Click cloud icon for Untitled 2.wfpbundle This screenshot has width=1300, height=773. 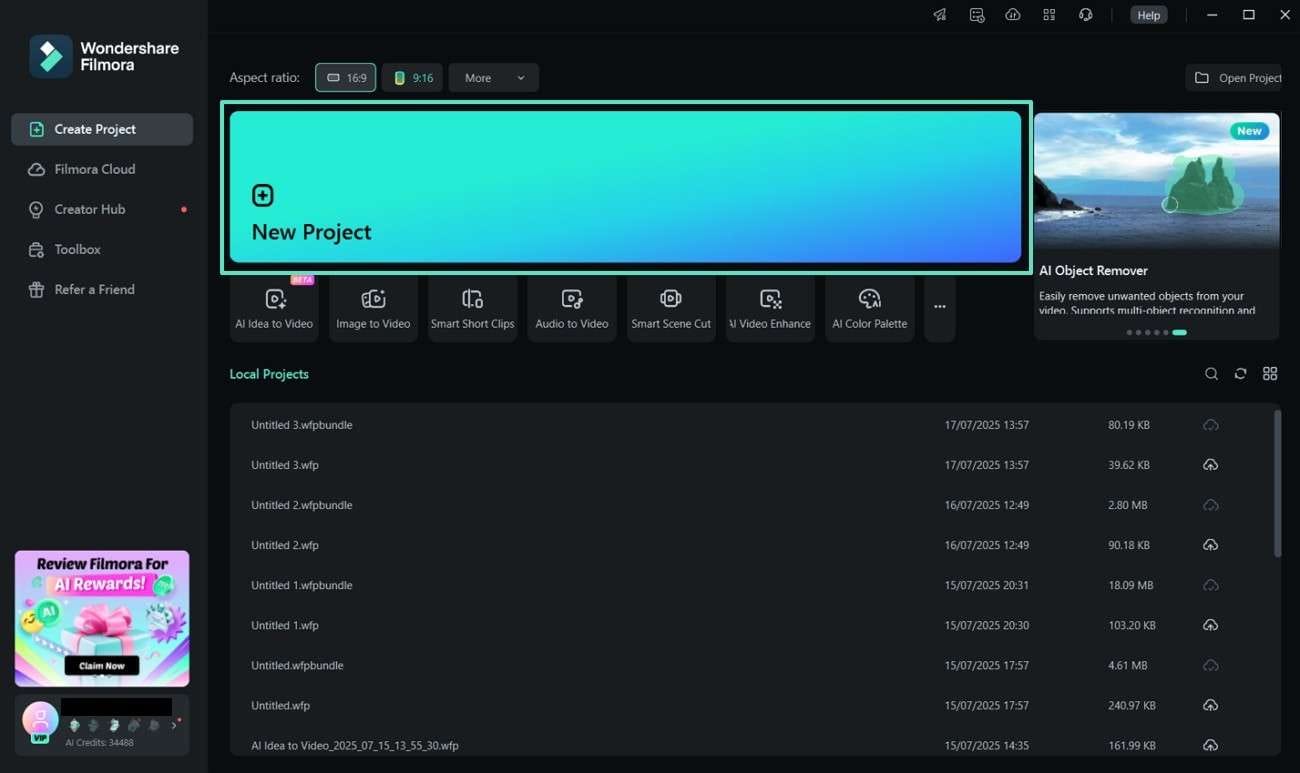tap(1210, 505)
